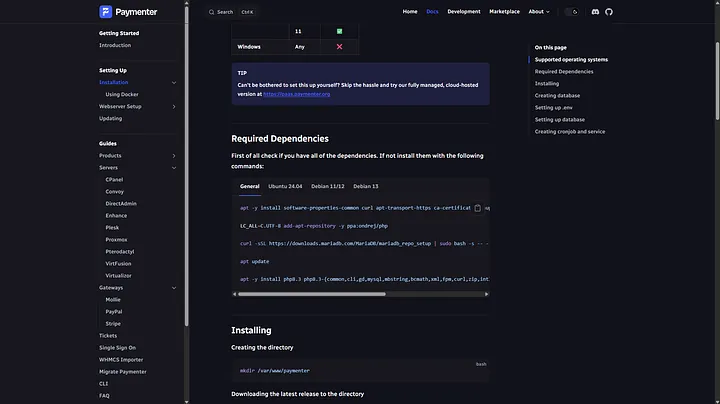This screenshot has height=404, width=720.
Task: Collapse the Installation sidebar section
Action: (x=174, y=83)
